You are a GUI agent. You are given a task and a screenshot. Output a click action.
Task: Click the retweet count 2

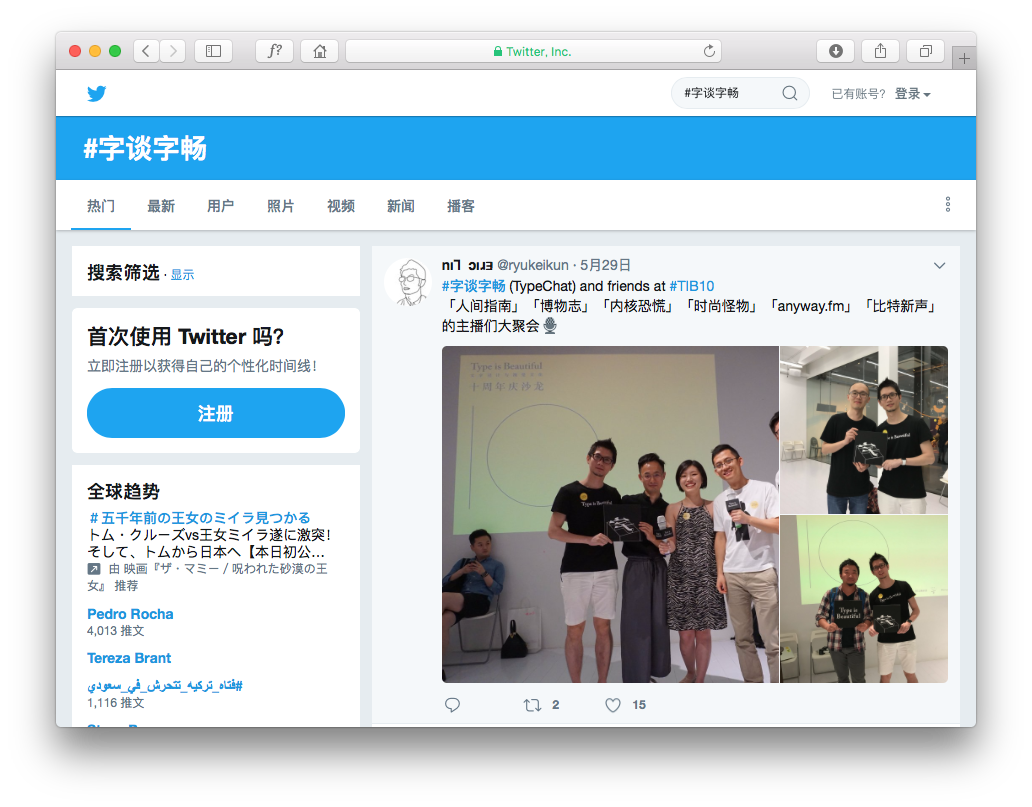coord(555,705)
